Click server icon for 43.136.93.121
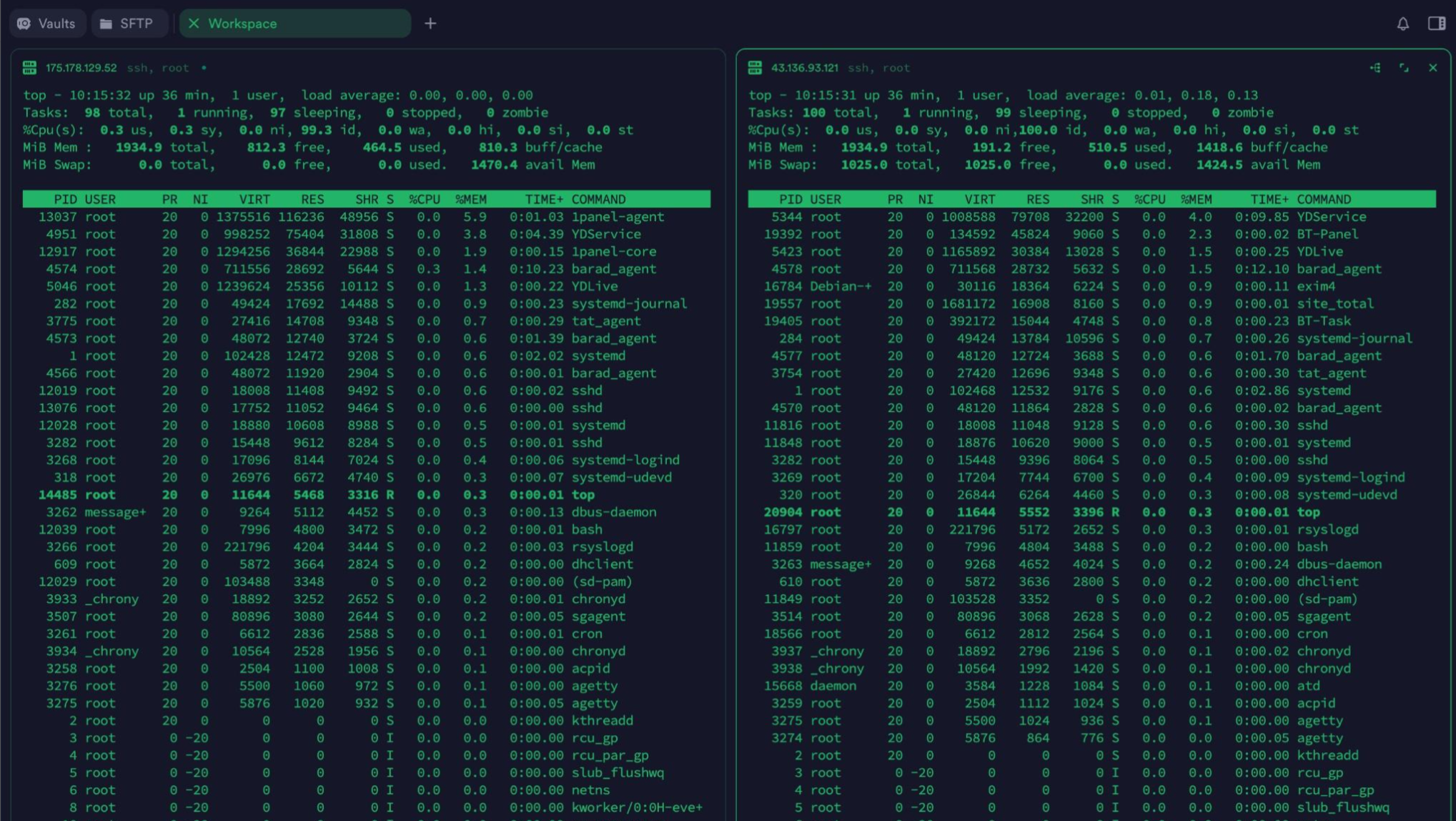This screenshot has height=821, width=1456. pyautogui.click(x=755, y=68)
